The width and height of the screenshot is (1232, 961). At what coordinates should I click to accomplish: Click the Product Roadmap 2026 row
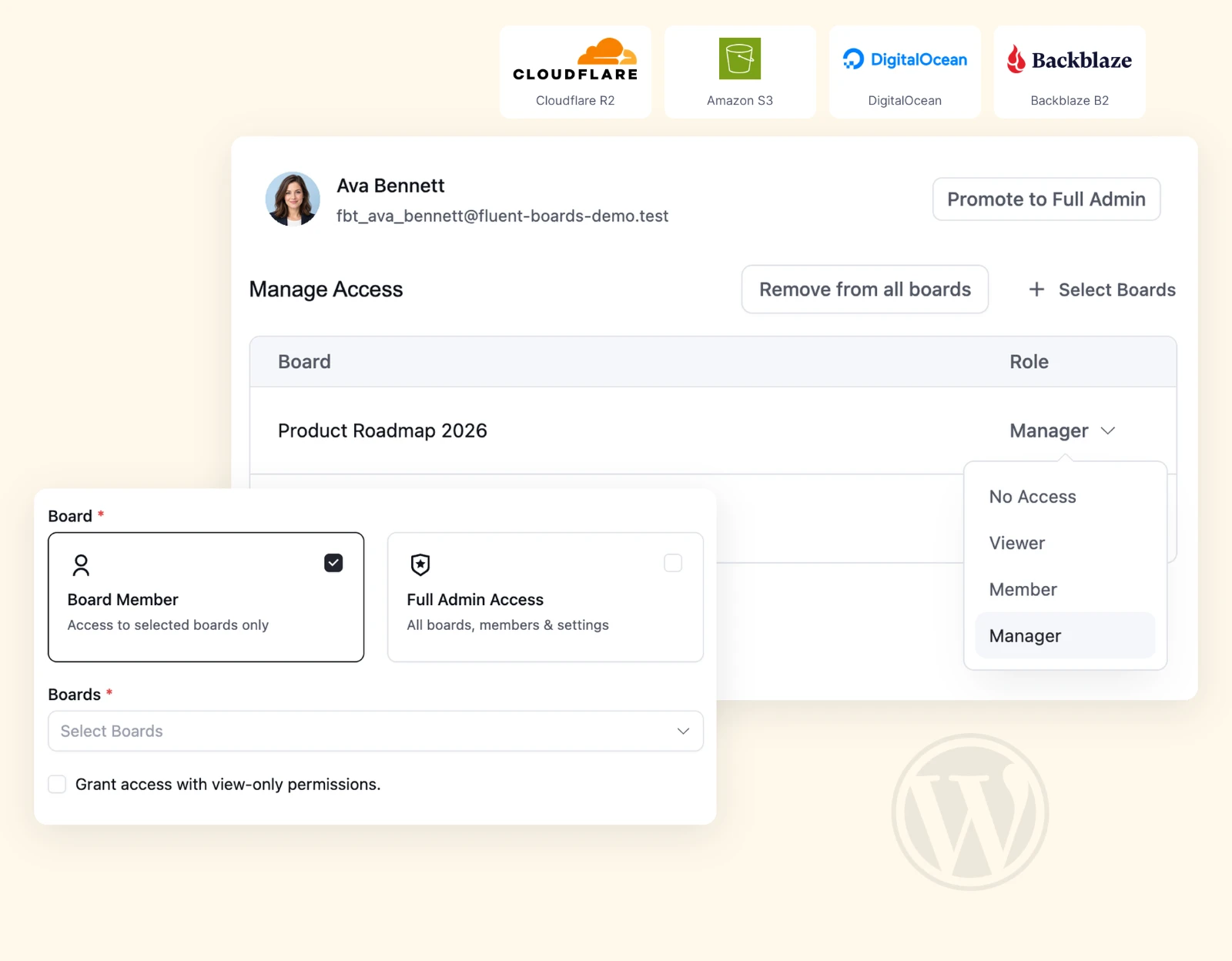(x=713, y=430)
